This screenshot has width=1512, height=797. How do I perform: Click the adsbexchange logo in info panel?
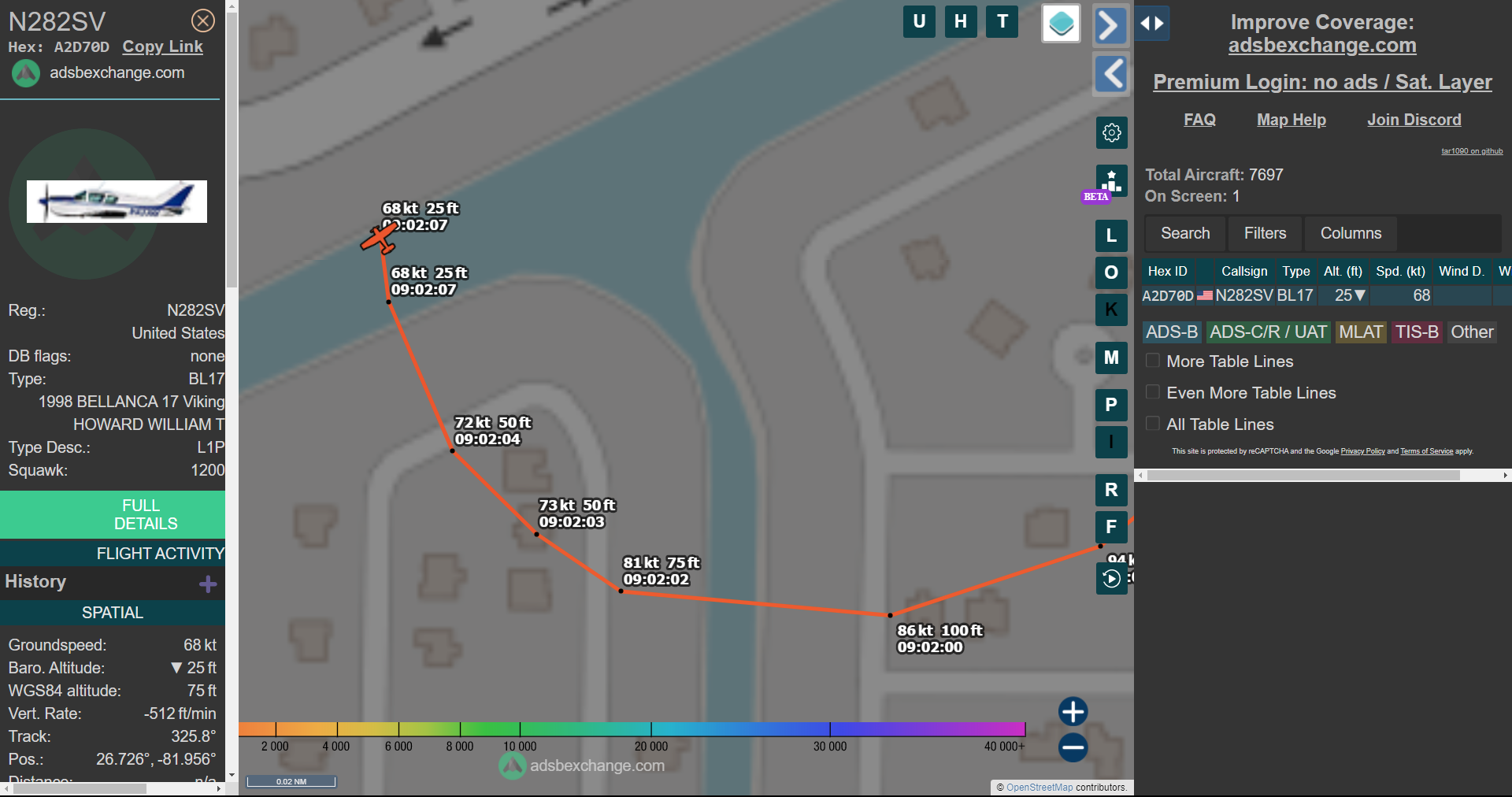(26, 73)
